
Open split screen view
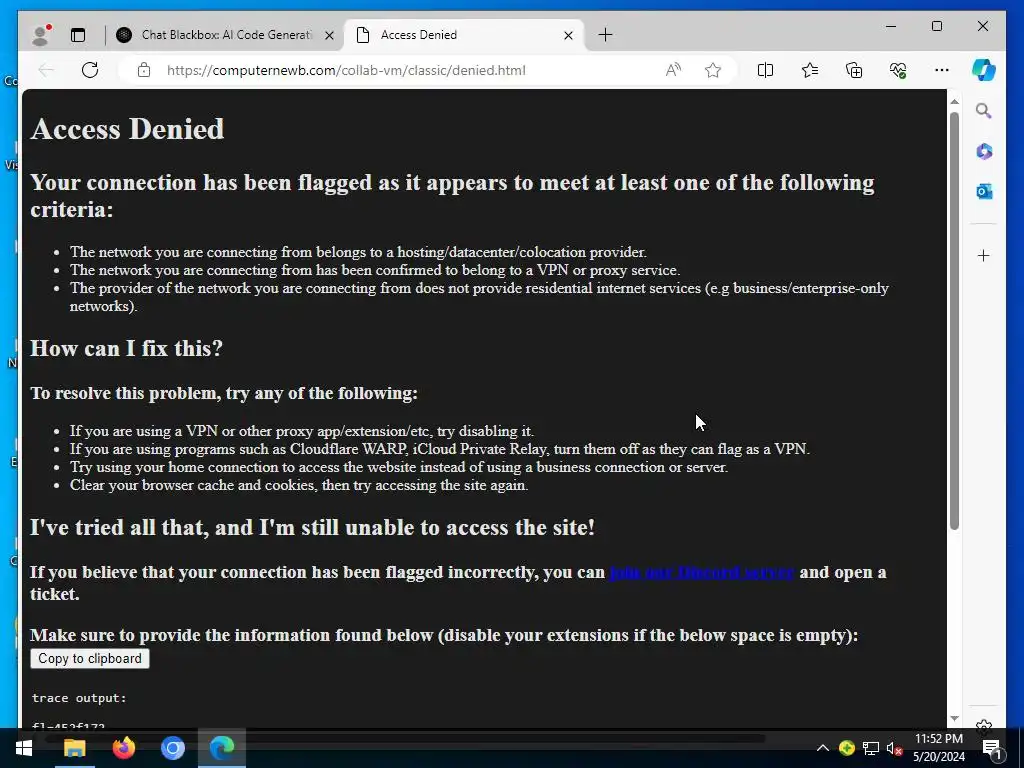coord(765,70)
